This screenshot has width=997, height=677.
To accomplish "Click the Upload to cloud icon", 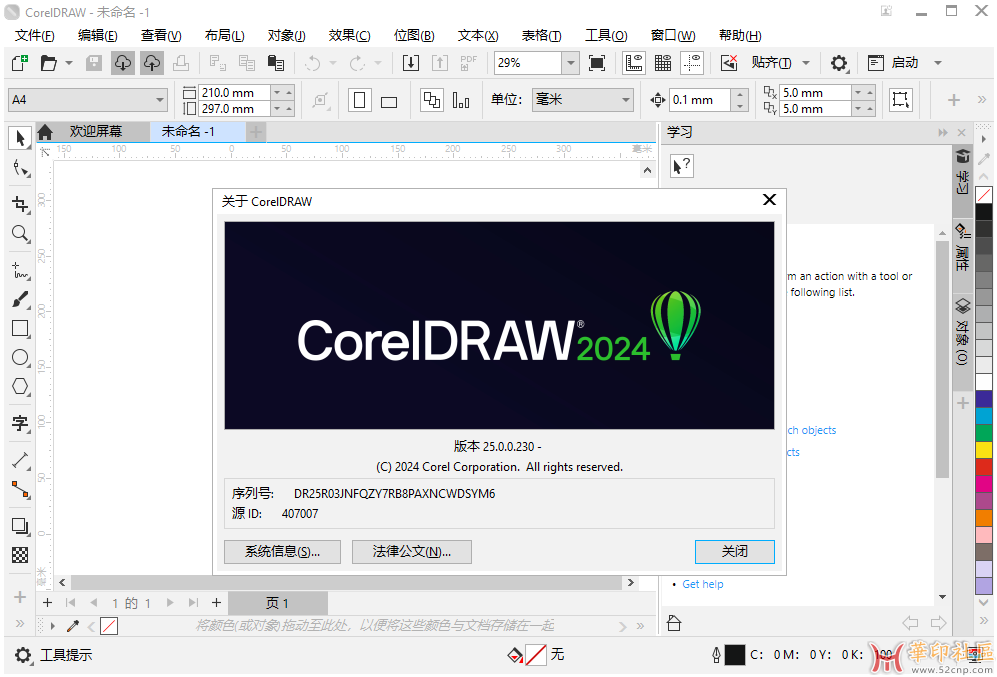I will [x=152, y=63].
